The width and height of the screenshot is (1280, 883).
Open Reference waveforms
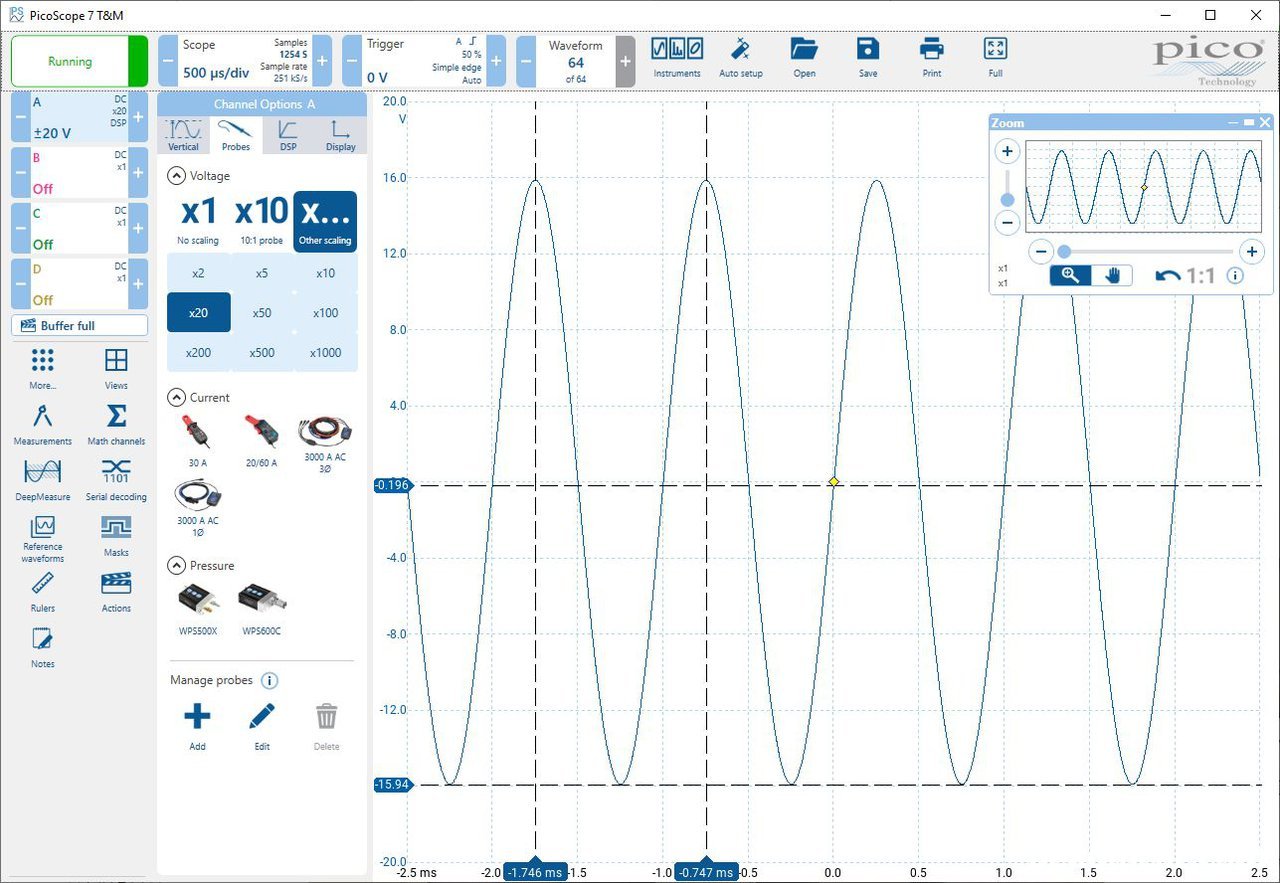[x=42, y=539]
